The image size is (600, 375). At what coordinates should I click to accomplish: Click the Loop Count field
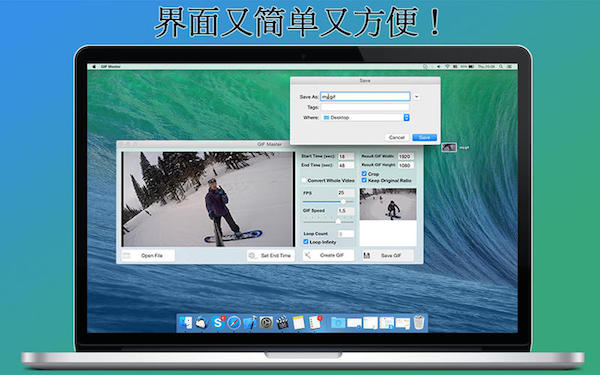[x=346, y=234]
